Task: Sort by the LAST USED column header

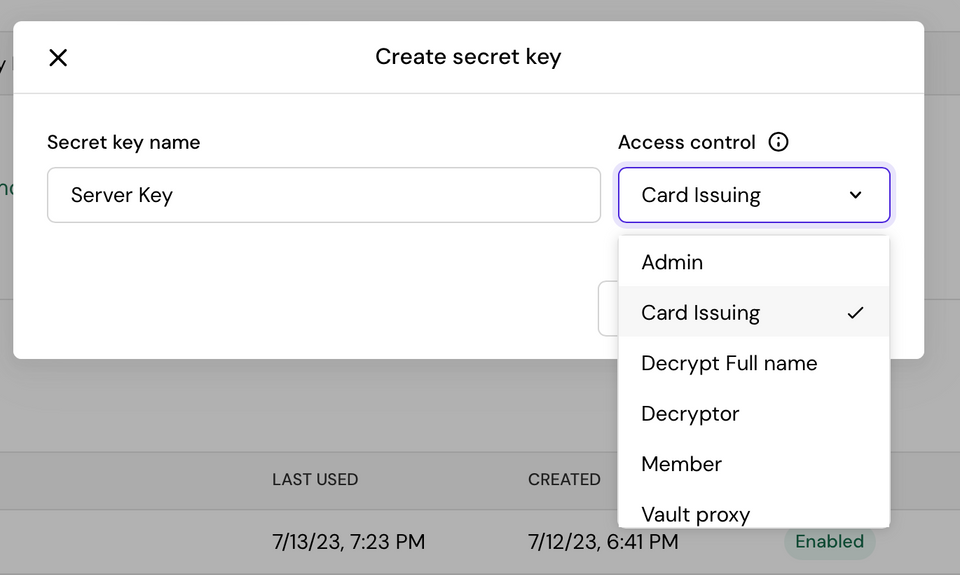Action: tap(315, 480)
